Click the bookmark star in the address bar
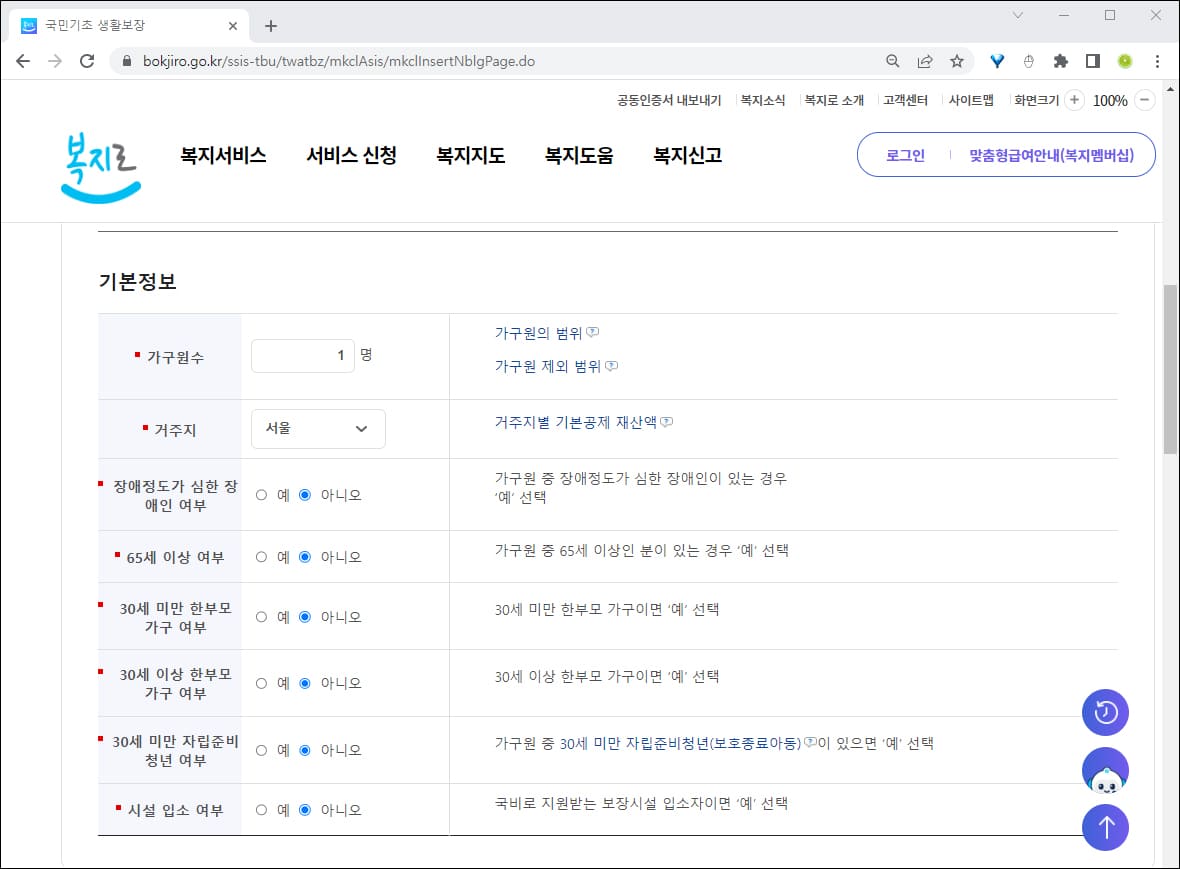Viewport: 1180px width, 869px height. pyautogui.click(x=956, y=61)
